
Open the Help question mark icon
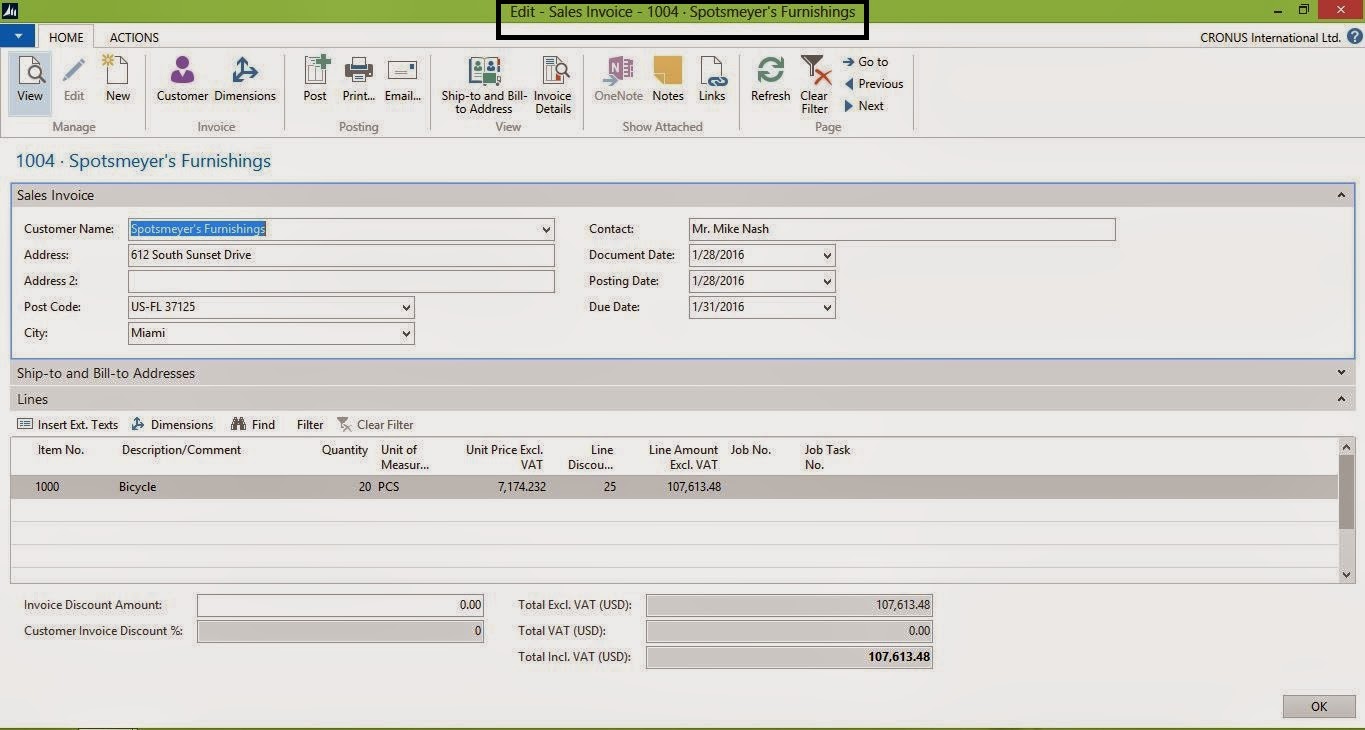[1354, 37]
